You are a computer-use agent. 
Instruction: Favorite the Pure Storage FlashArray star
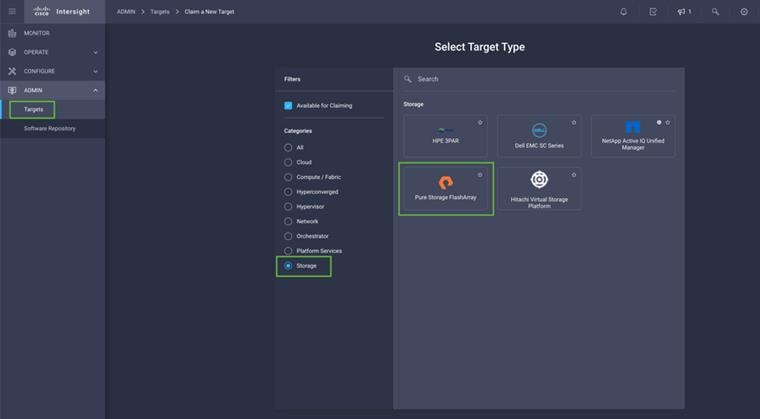[480, 175]
